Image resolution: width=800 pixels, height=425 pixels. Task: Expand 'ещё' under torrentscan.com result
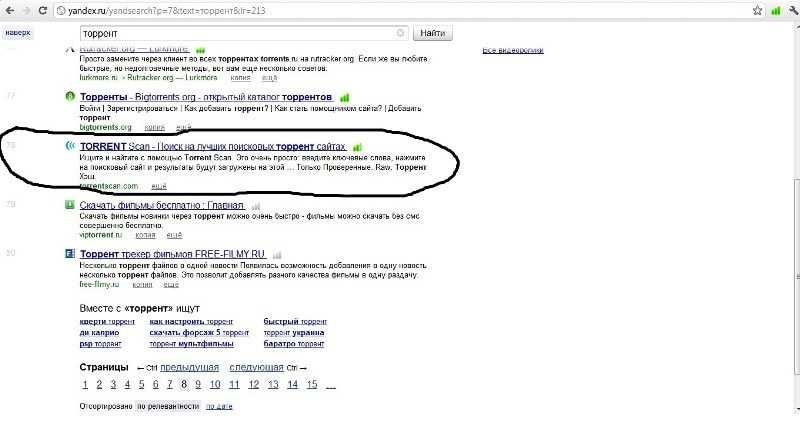pos(158,186)
